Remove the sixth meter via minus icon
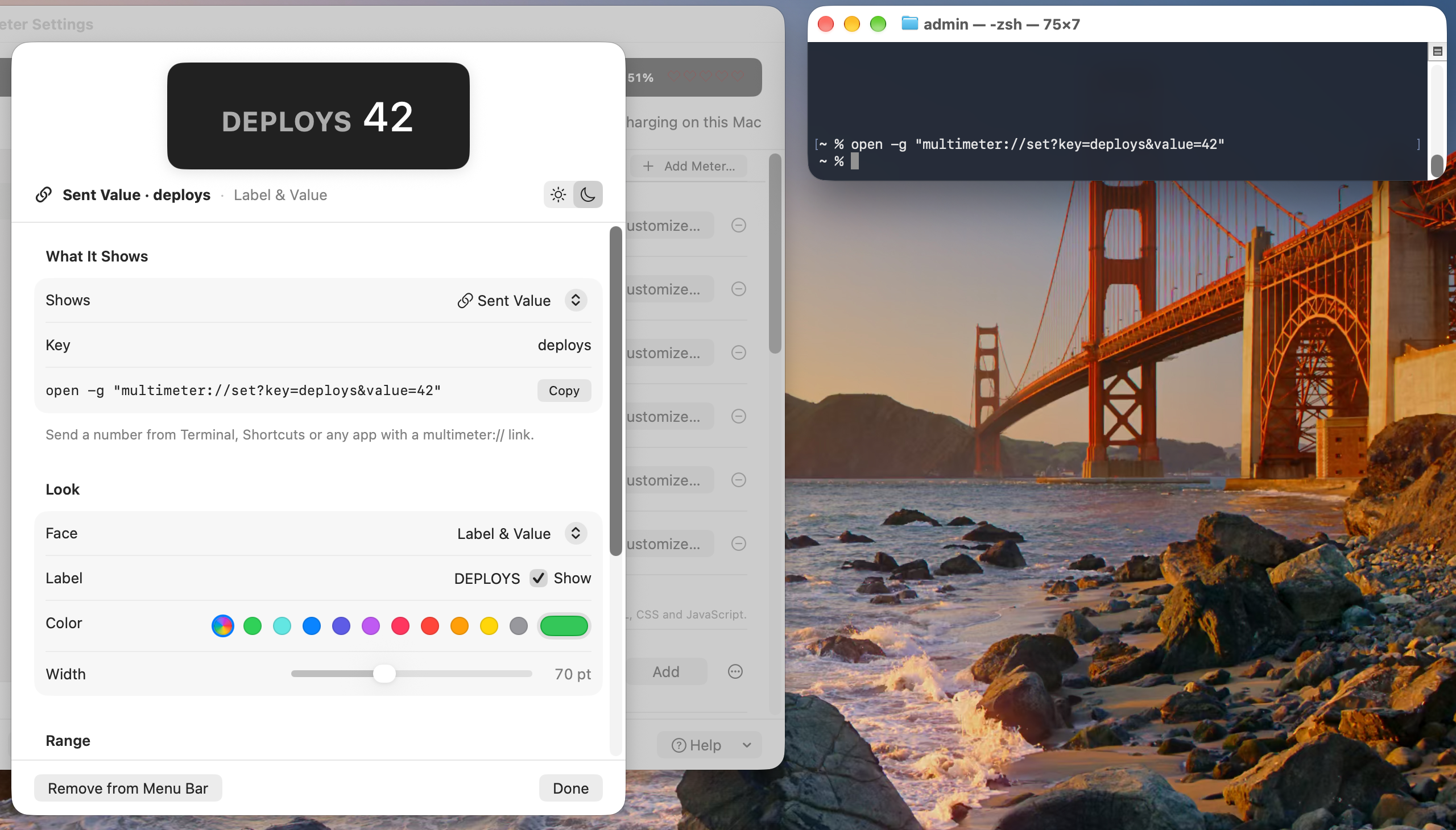1456x830 pixels. pos(739,544)
